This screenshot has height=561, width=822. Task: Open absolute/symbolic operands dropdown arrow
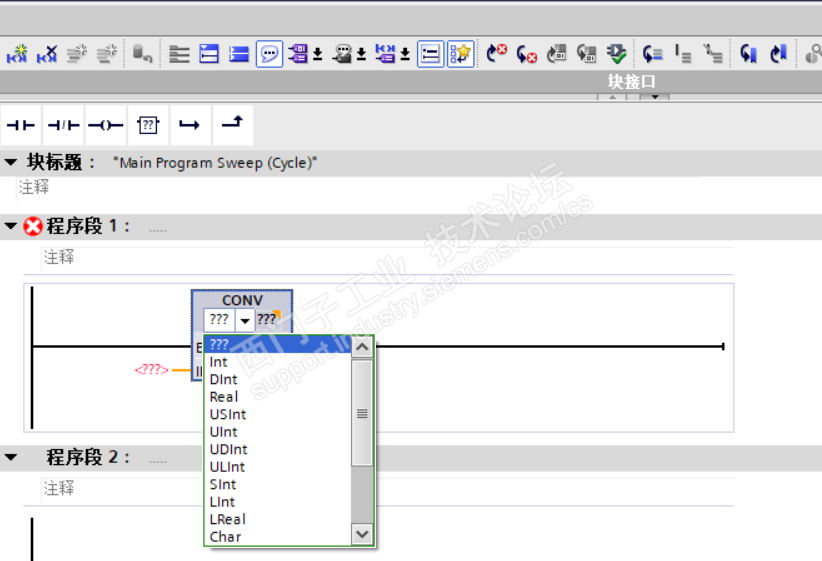pos(318,54)
